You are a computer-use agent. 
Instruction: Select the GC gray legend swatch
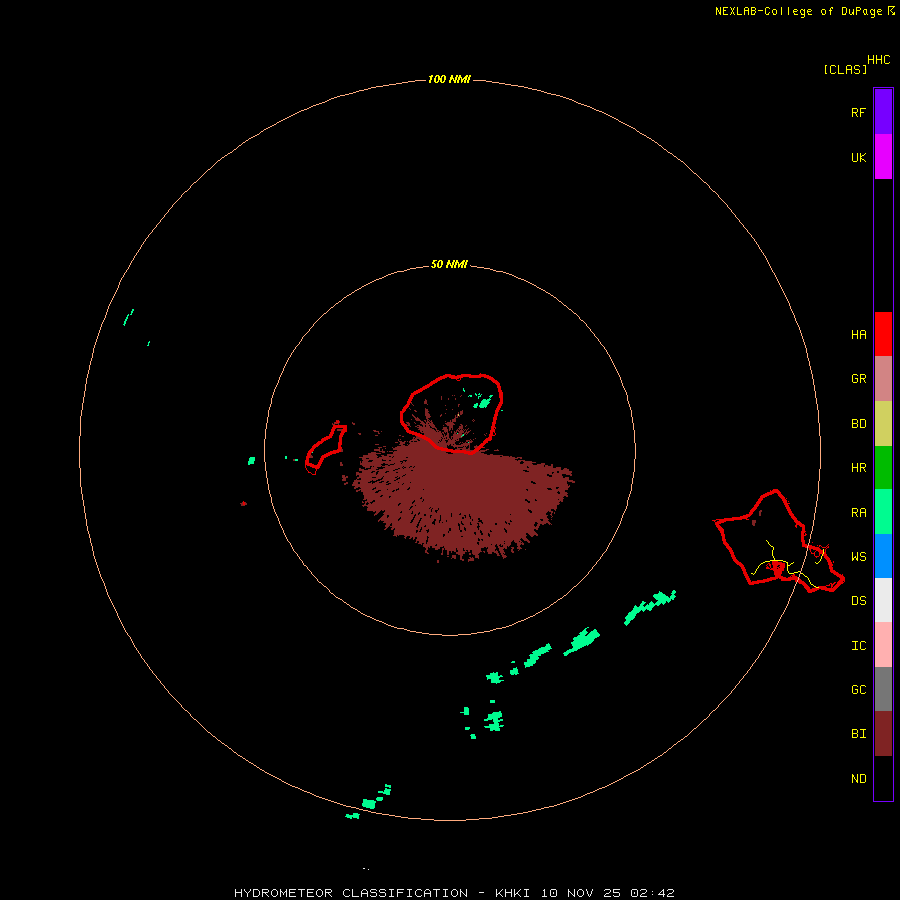coord(883,689)
